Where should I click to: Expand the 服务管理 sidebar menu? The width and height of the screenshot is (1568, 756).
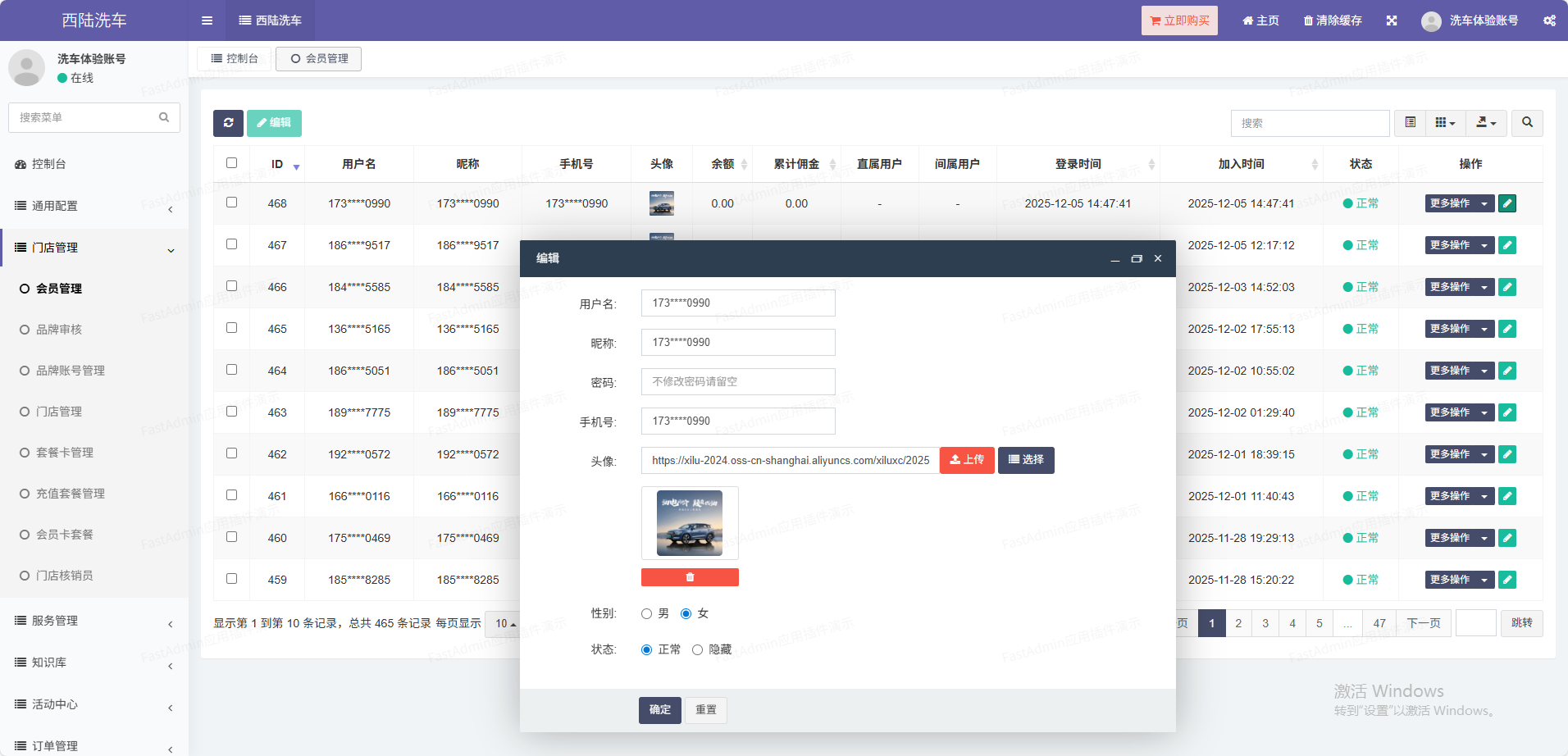tap(94, 621)
